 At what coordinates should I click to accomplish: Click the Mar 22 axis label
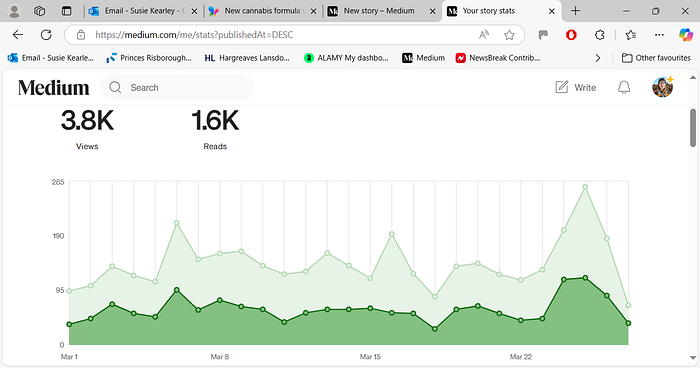coord(521,357)
